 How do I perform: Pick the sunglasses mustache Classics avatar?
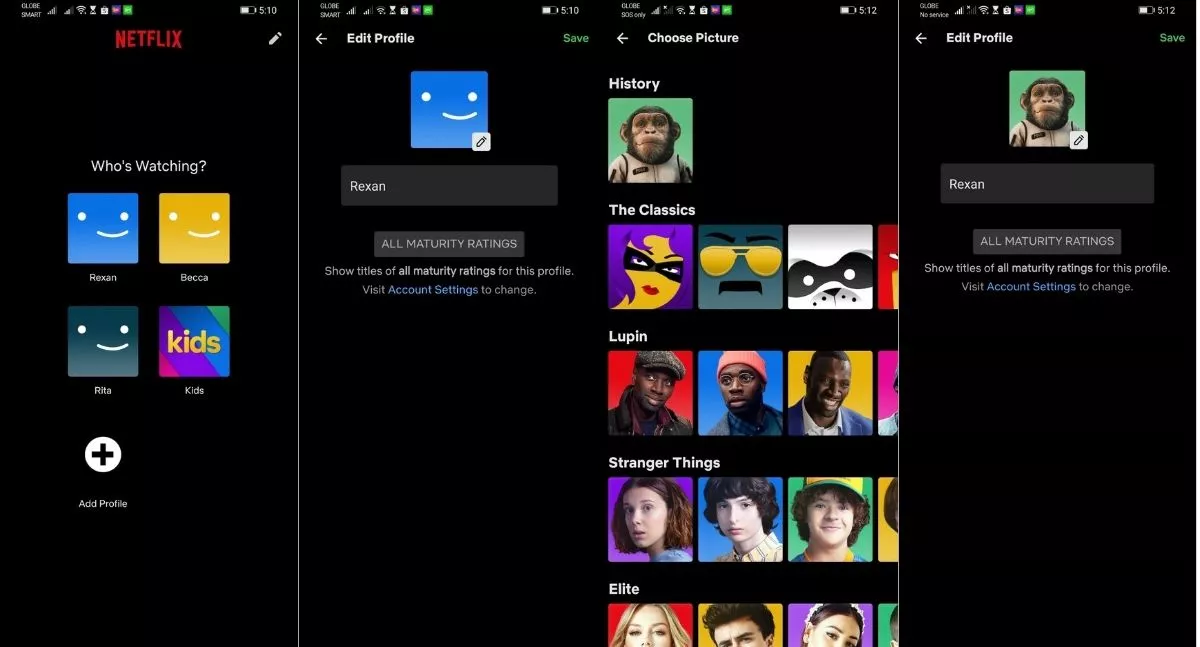coord(740,267)
